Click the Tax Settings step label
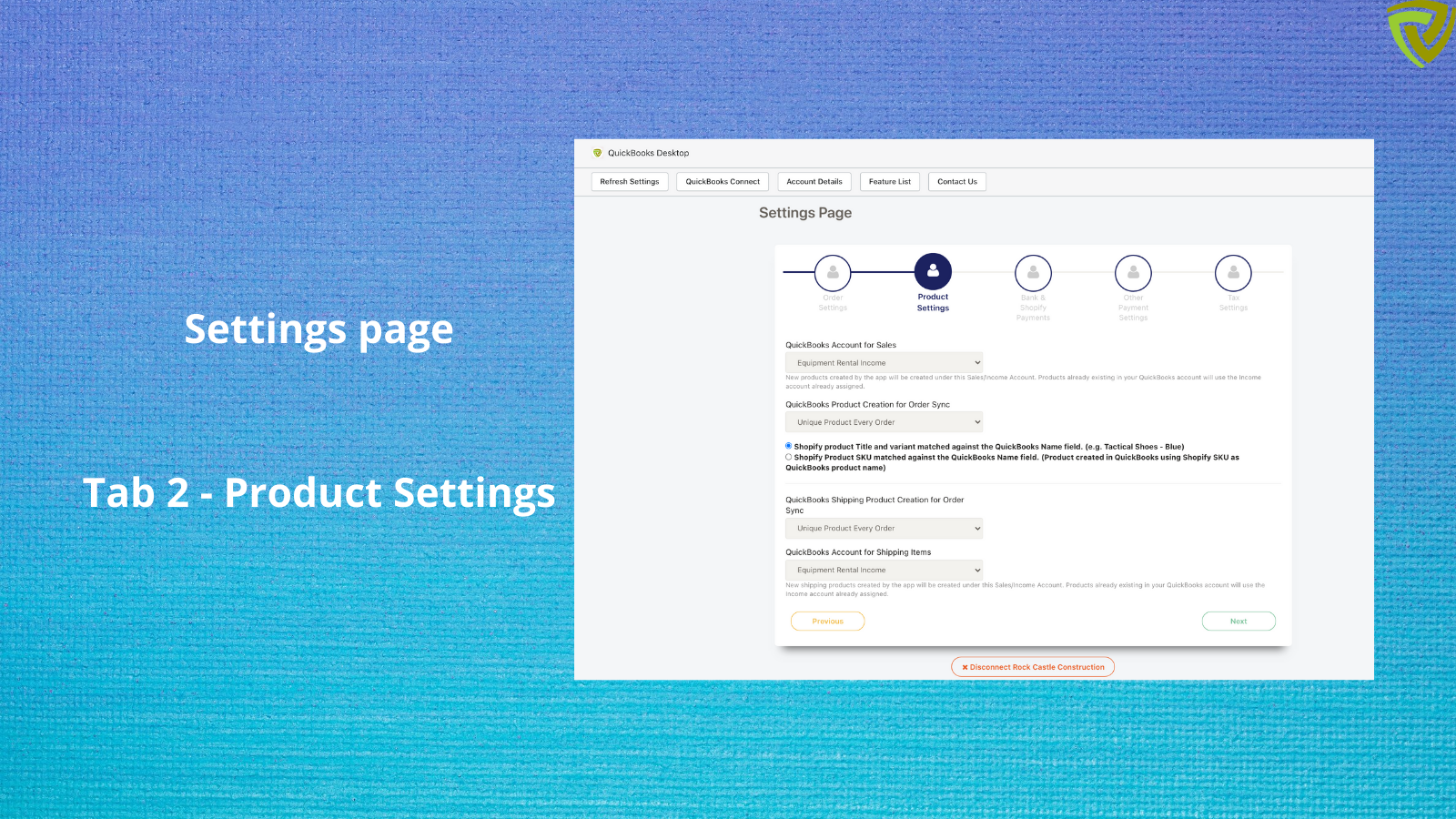 point(1233,303)
